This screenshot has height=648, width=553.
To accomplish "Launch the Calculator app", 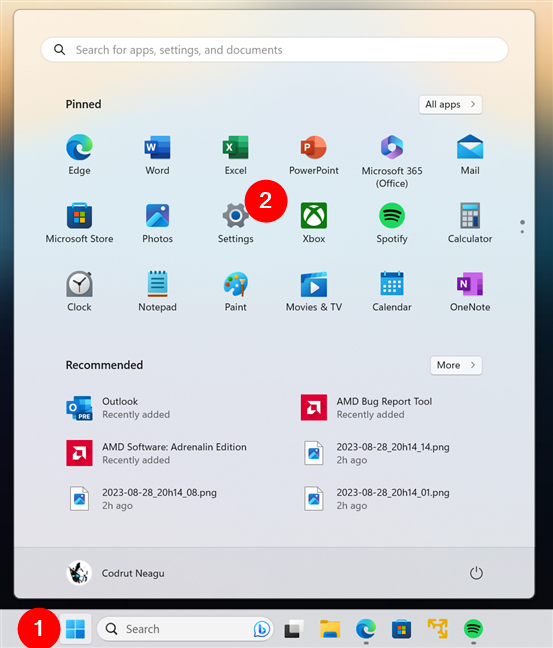I will (x=470, y=224).
